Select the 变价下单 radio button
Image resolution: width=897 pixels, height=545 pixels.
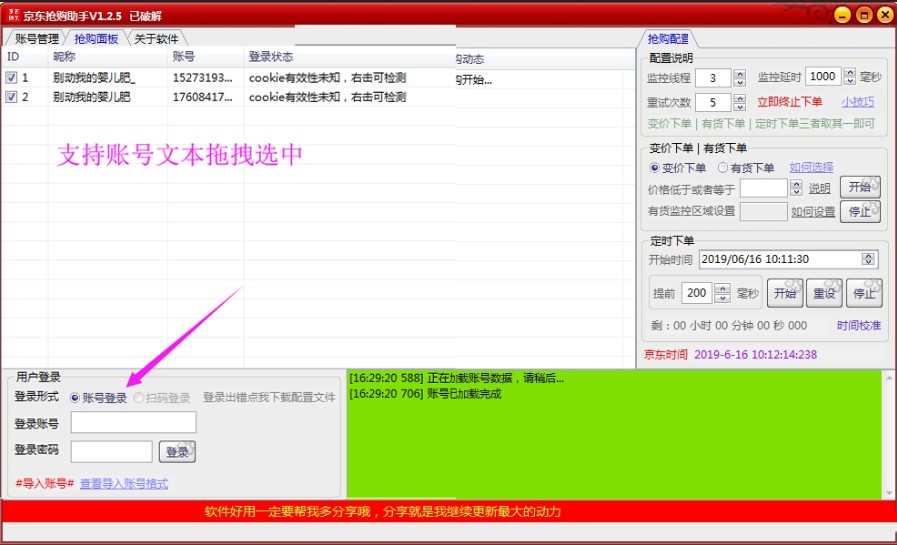[x=654, y=168]
